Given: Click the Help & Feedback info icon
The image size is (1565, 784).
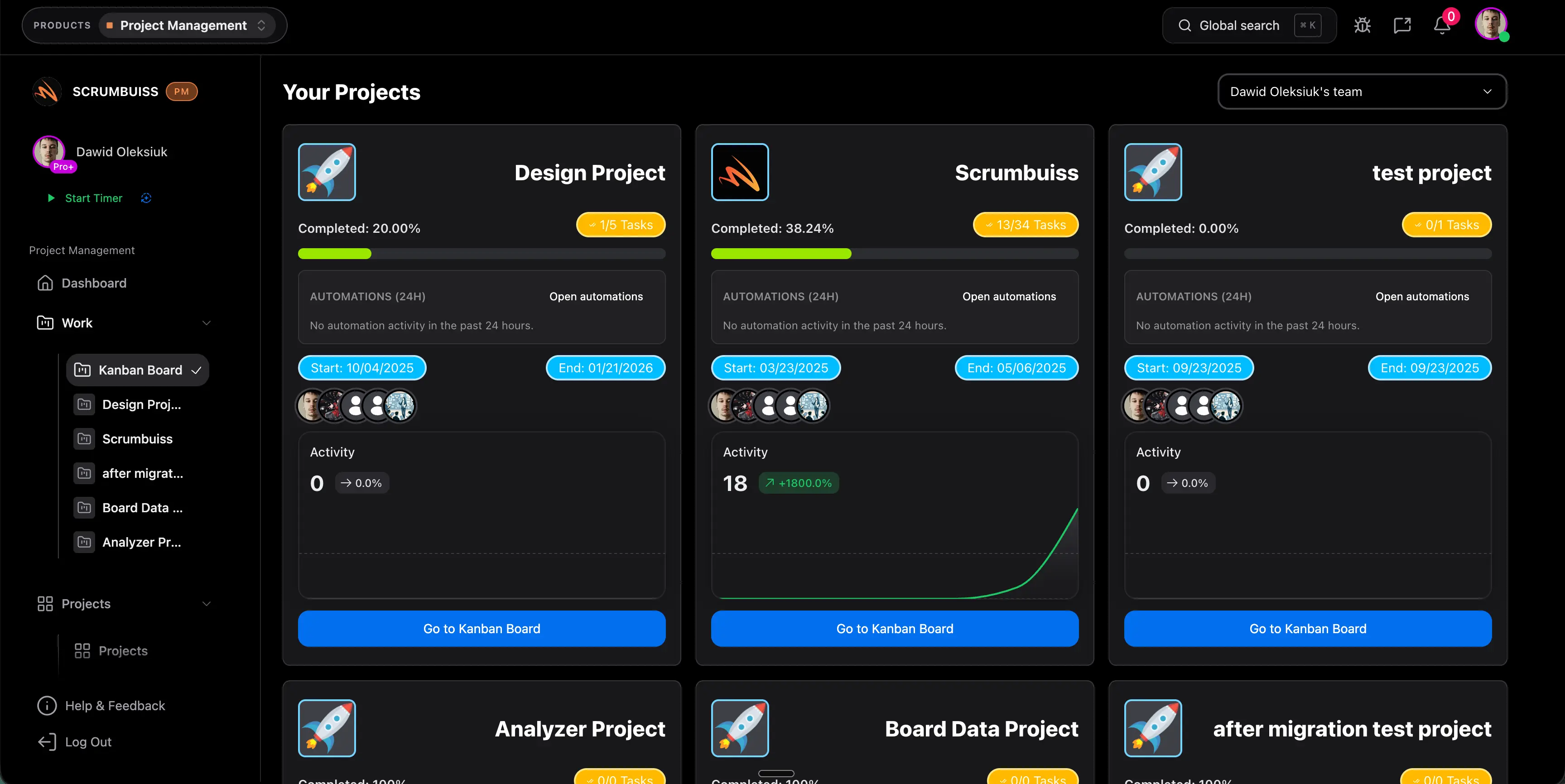Looking at the screenshot, I should click(47, 705).
